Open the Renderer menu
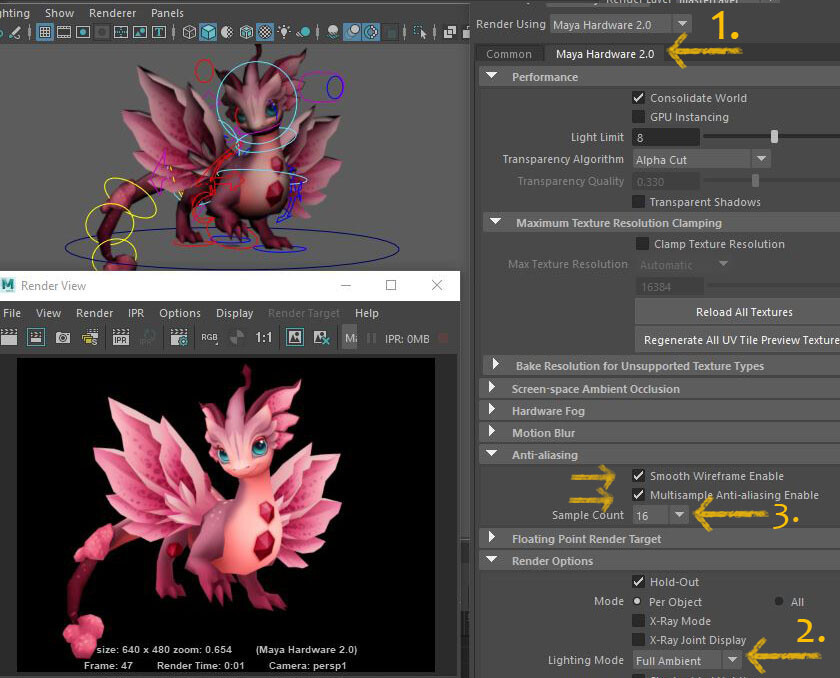 coord(112,13)
